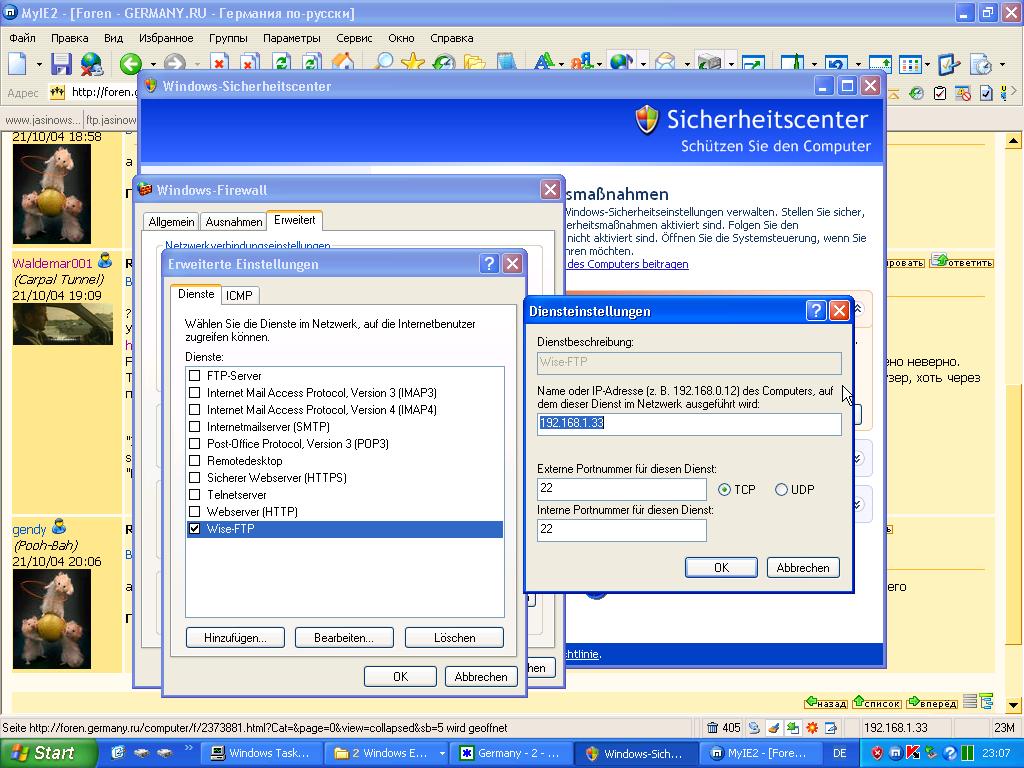The height and width of the screenshot is (768, 1024).
Task: Click the Font size letter A icon
Action: pyautogui.click(x=543, y=63)
